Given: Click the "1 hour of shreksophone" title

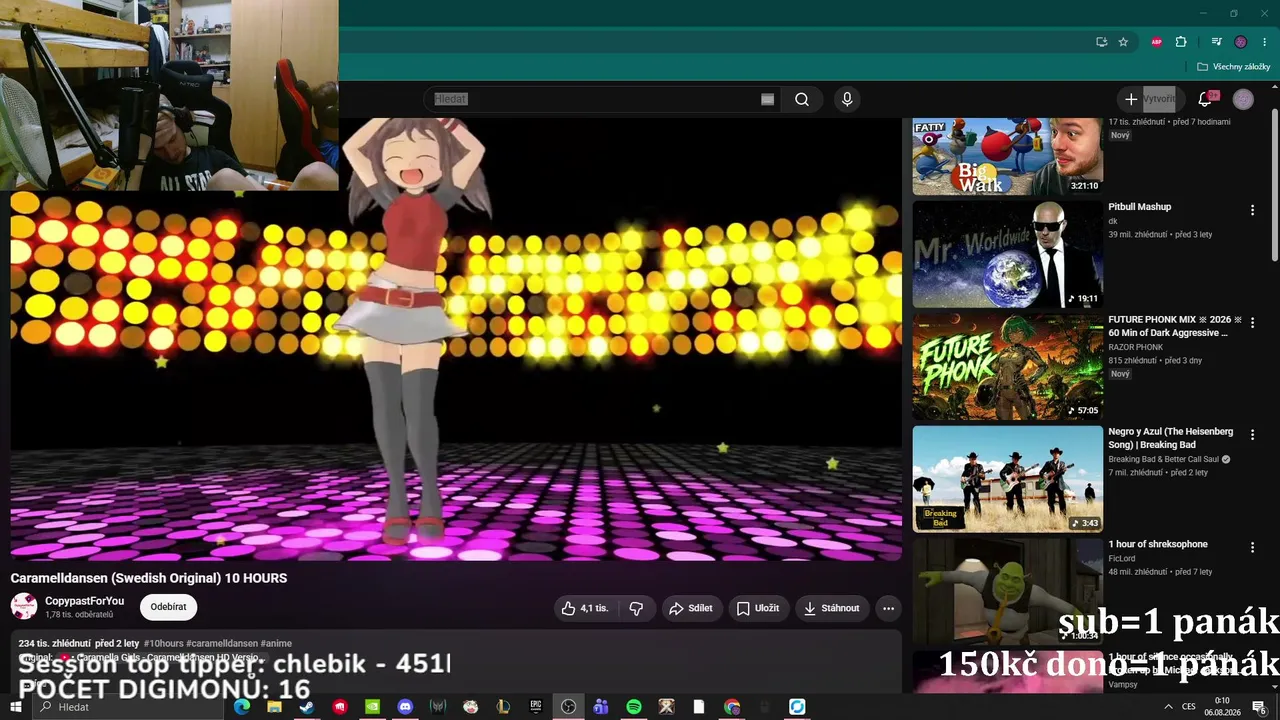Looking at the screenshot, I should click(x=1158, y=544).
